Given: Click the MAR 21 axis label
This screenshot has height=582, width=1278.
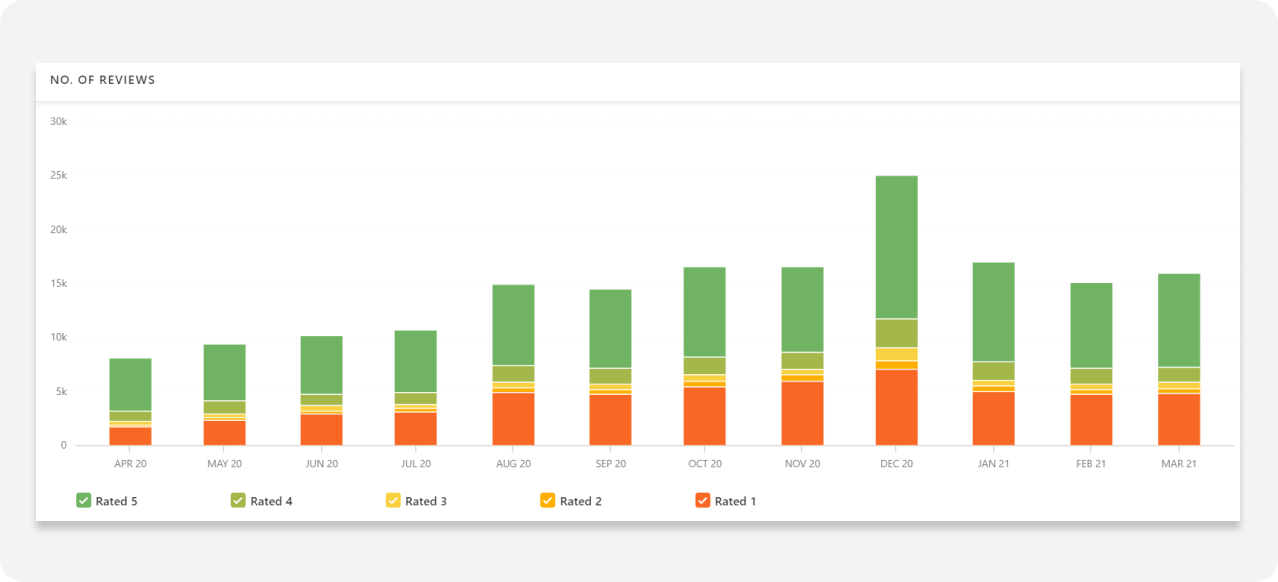Looking at the screenshot, I should [1179, 464].
